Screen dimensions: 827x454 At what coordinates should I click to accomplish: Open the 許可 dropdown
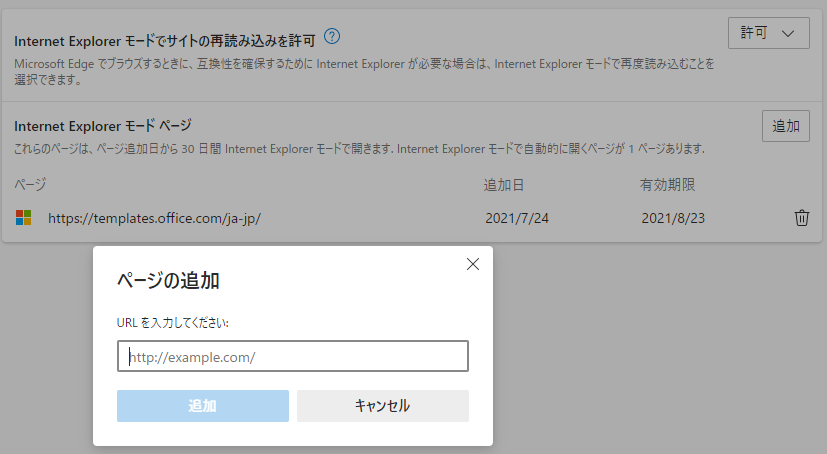click(x=768, y=33)
